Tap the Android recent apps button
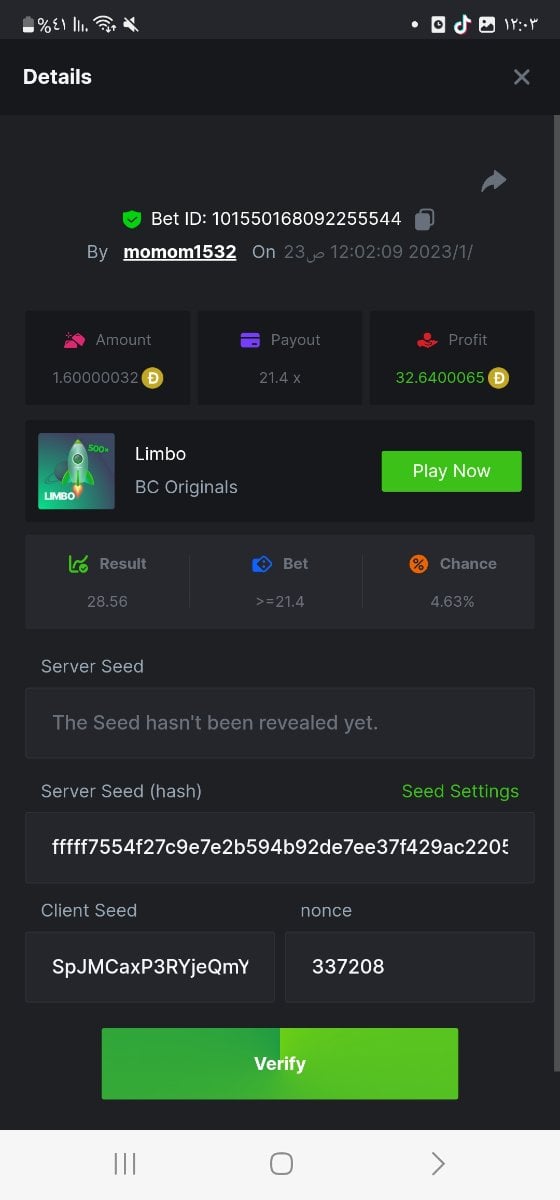This screenshot has width=560, height=1200. [x=125, y=1163]
